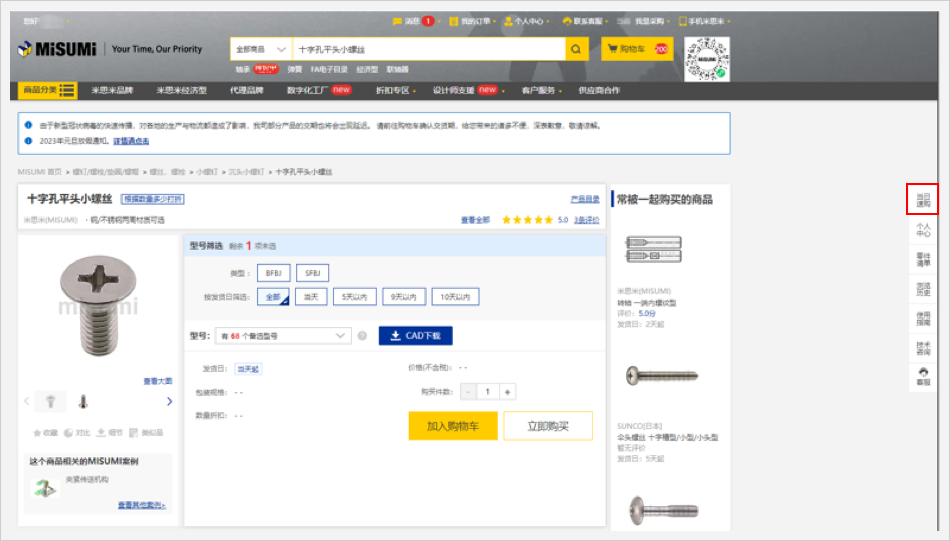Go to 数字化工厂 nav item
Viewport: 950px width, 541px height.
318,90
